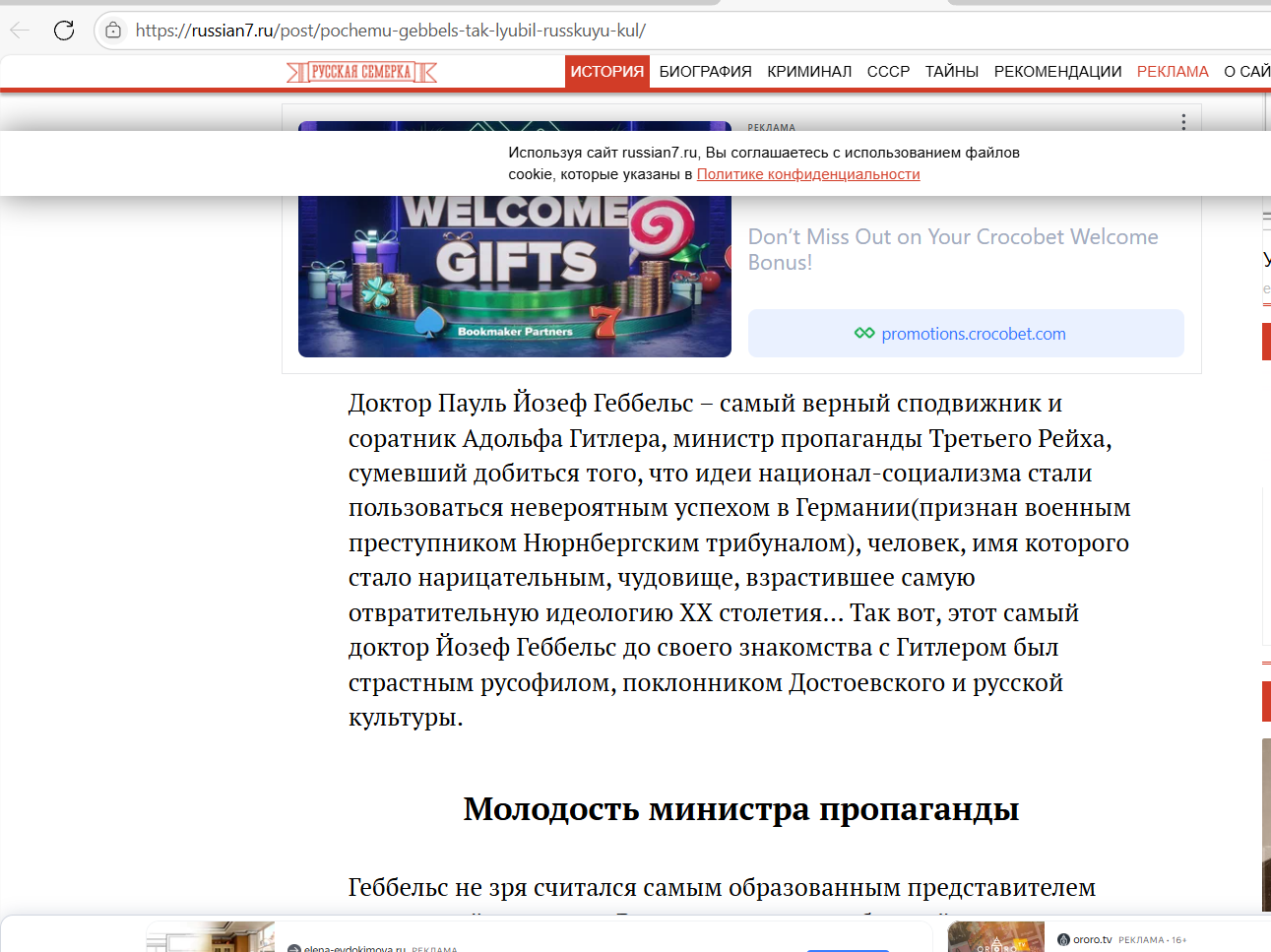Open the БИОГРАФИЯ menu item
Viewport: 1271px width, 952px height.
coord(705,72)
